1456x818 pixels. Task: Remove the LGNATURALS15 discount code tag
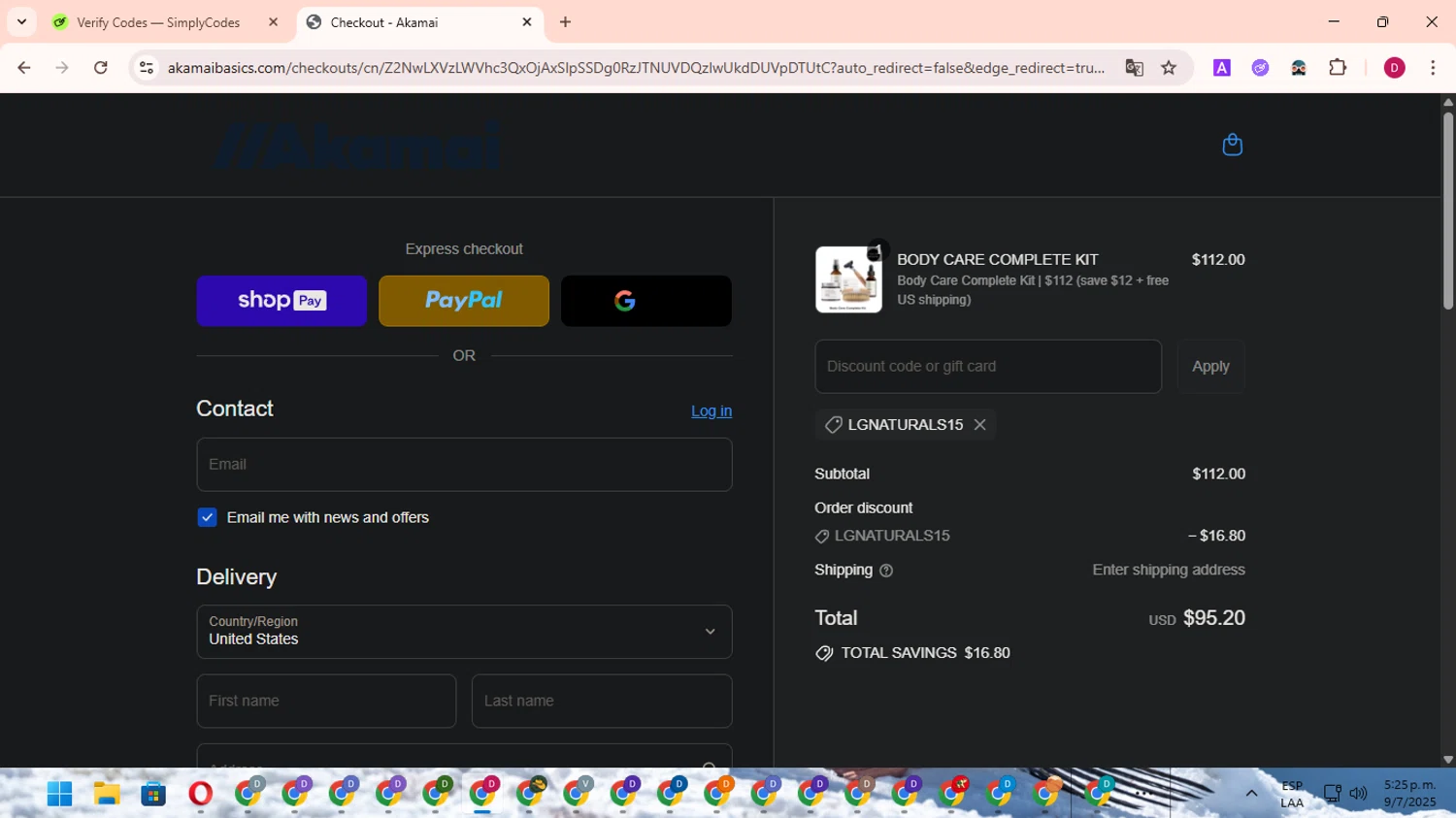[x=979, y=425]
